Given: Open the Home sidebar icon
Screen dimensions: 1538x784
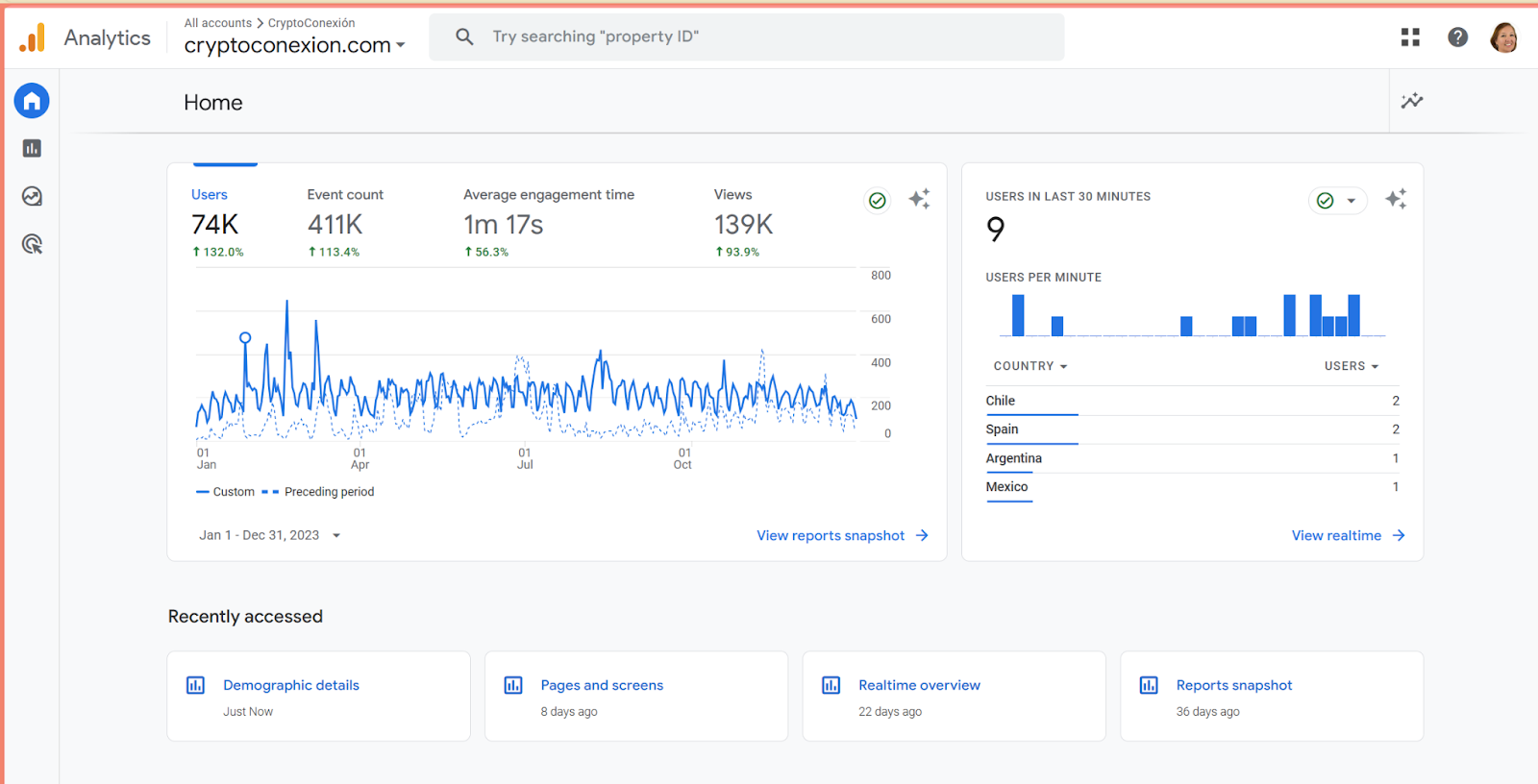Looking at the screenshot, I should click(32, 100).
